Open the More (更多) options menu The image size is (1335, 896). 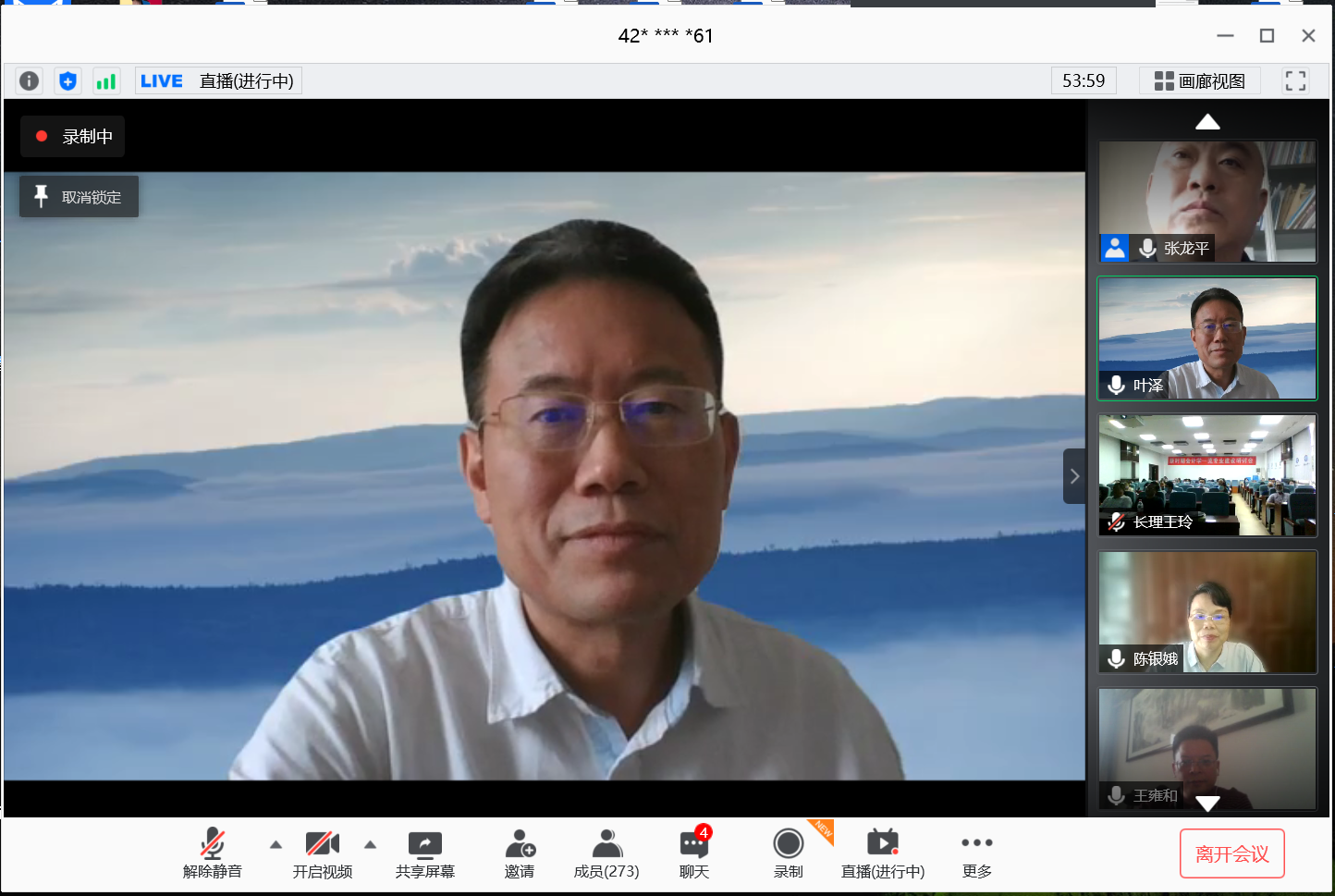[x=976, y=853]
